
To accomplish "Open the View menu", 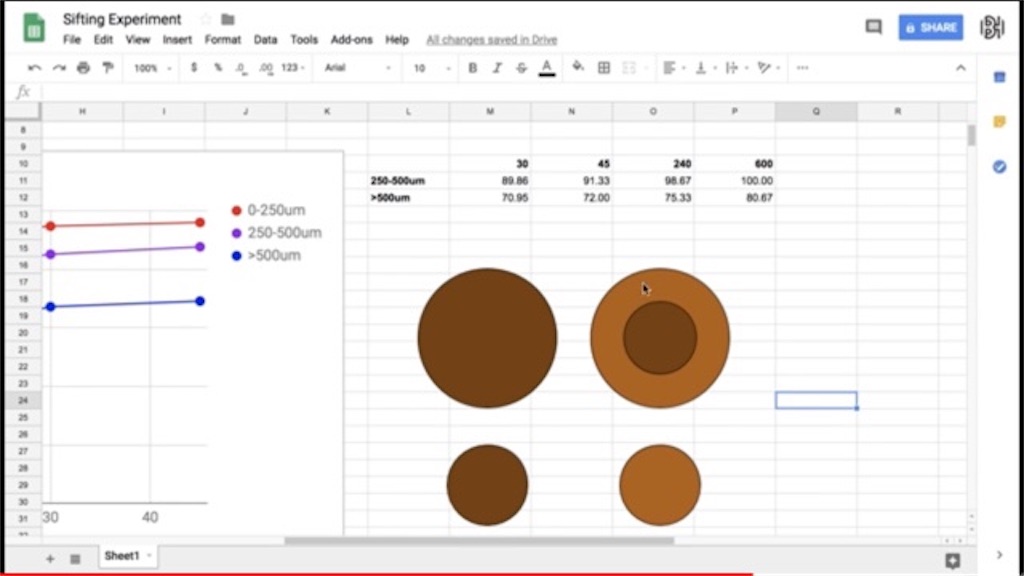I will pyautogui.click(x=138, y=40).
